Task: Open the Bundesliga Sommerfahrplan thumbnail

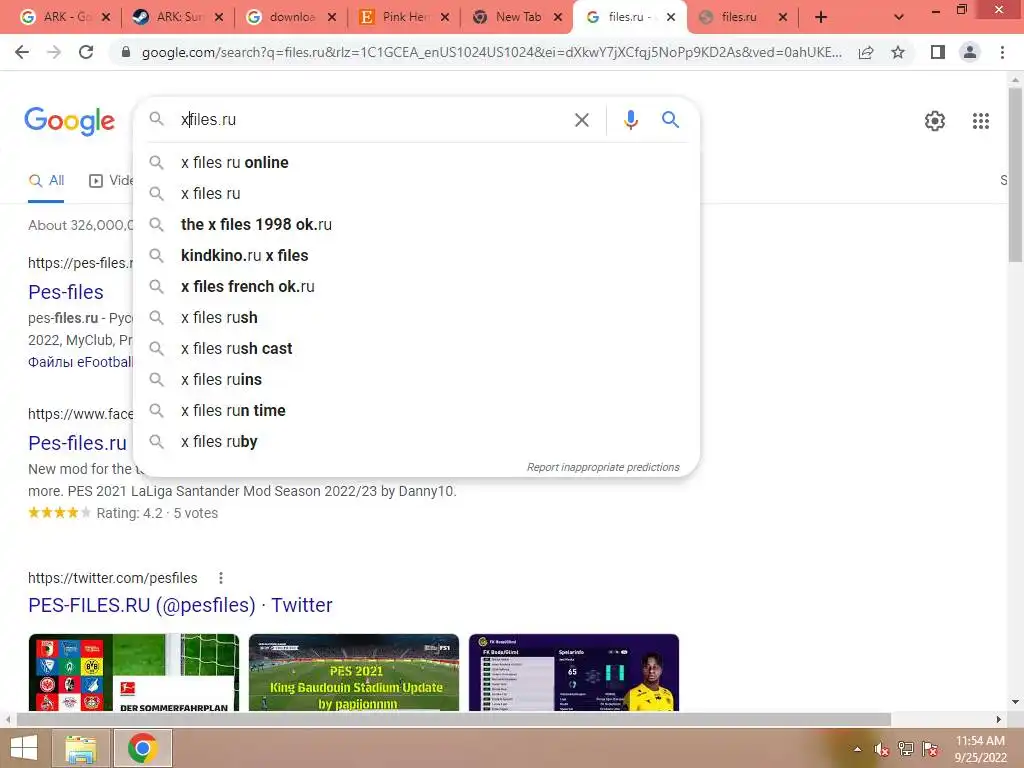Action: pyautogui.click(x=134, y=672)
